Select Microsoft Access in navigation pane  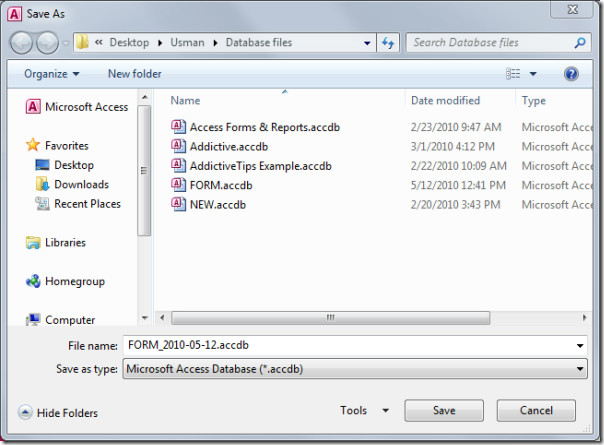point(77,107)
